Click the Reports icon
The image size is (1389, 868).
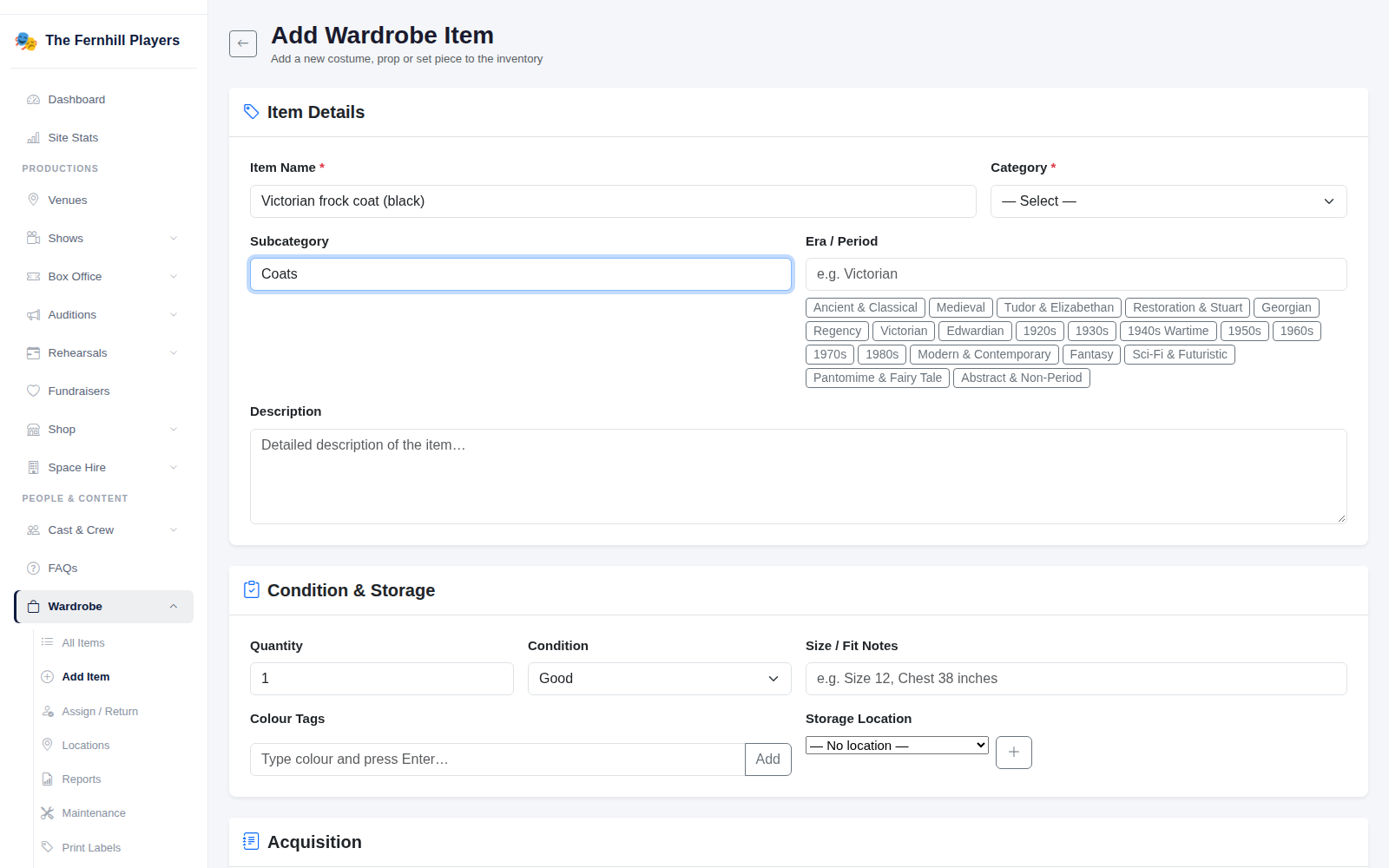(x=48, y=779)
